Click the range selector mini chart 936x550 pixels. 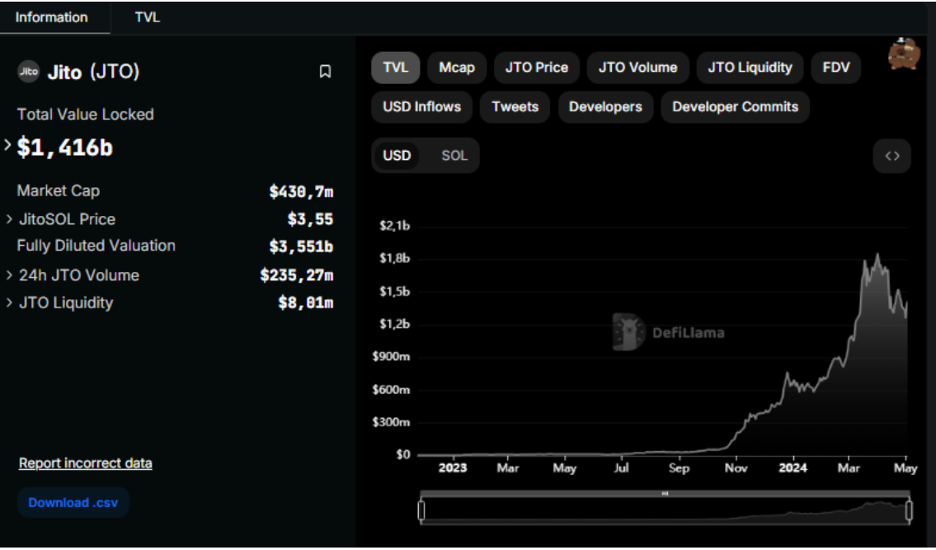[665, 512]
